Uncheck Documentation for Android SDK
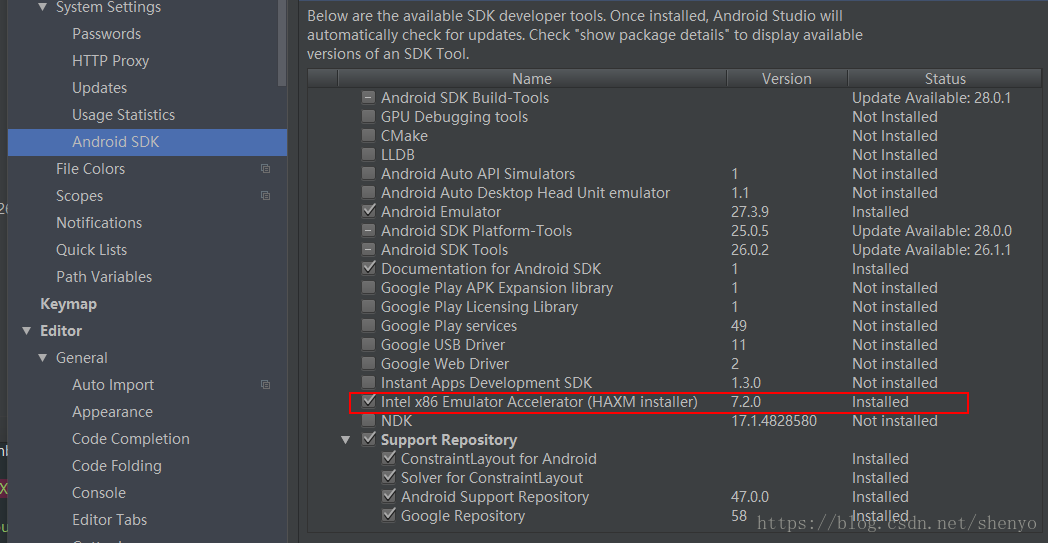Viewport: 1048px width, 543px height. pos(368,269)
